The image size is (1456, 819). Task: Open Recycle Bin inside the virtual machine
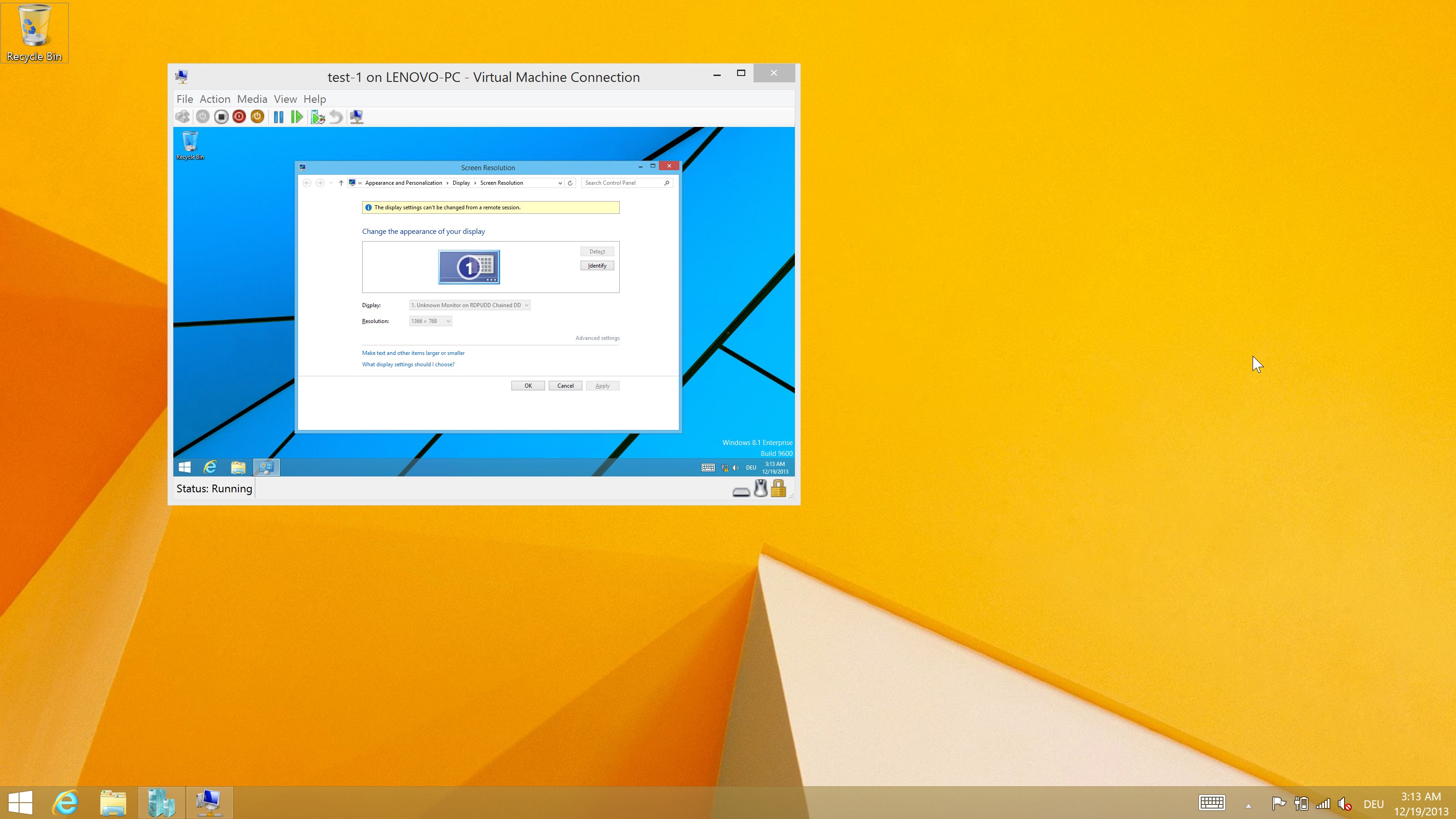point(190,146)
